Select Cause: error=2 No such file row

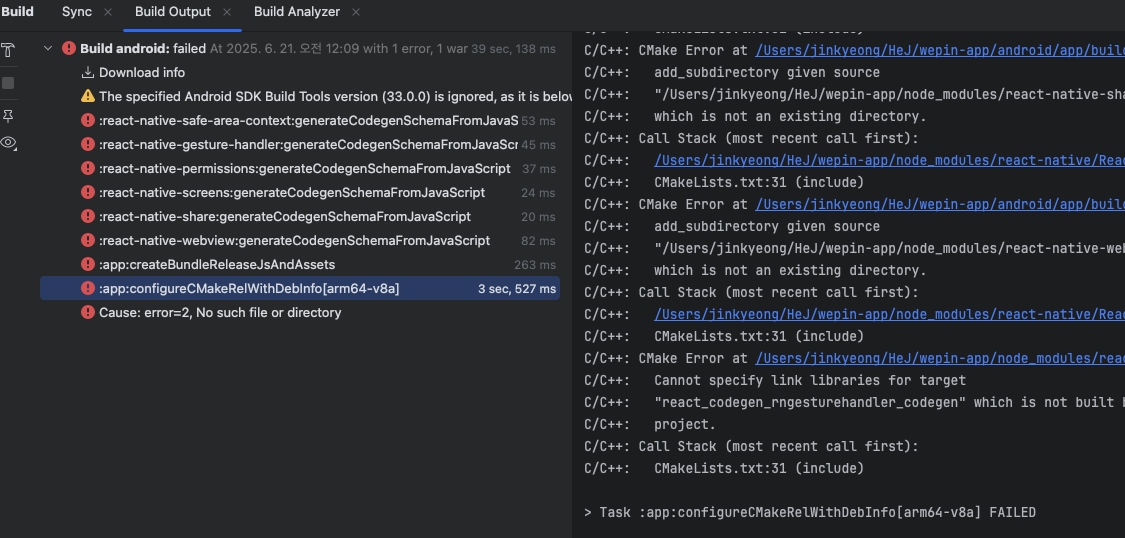[220, 312]
